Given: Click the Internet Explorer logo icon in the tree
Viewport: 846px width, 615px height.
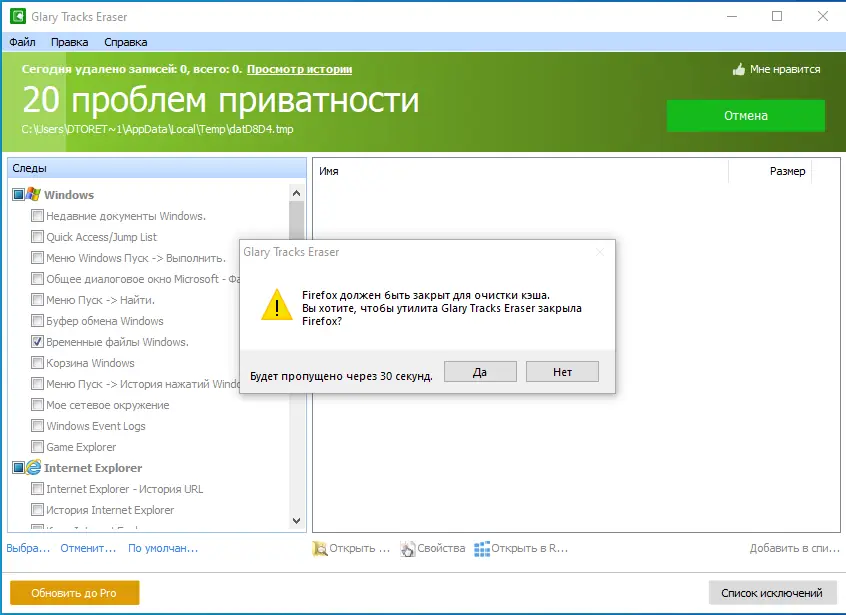Looking at the screenshot, I should tap(33, 467).
